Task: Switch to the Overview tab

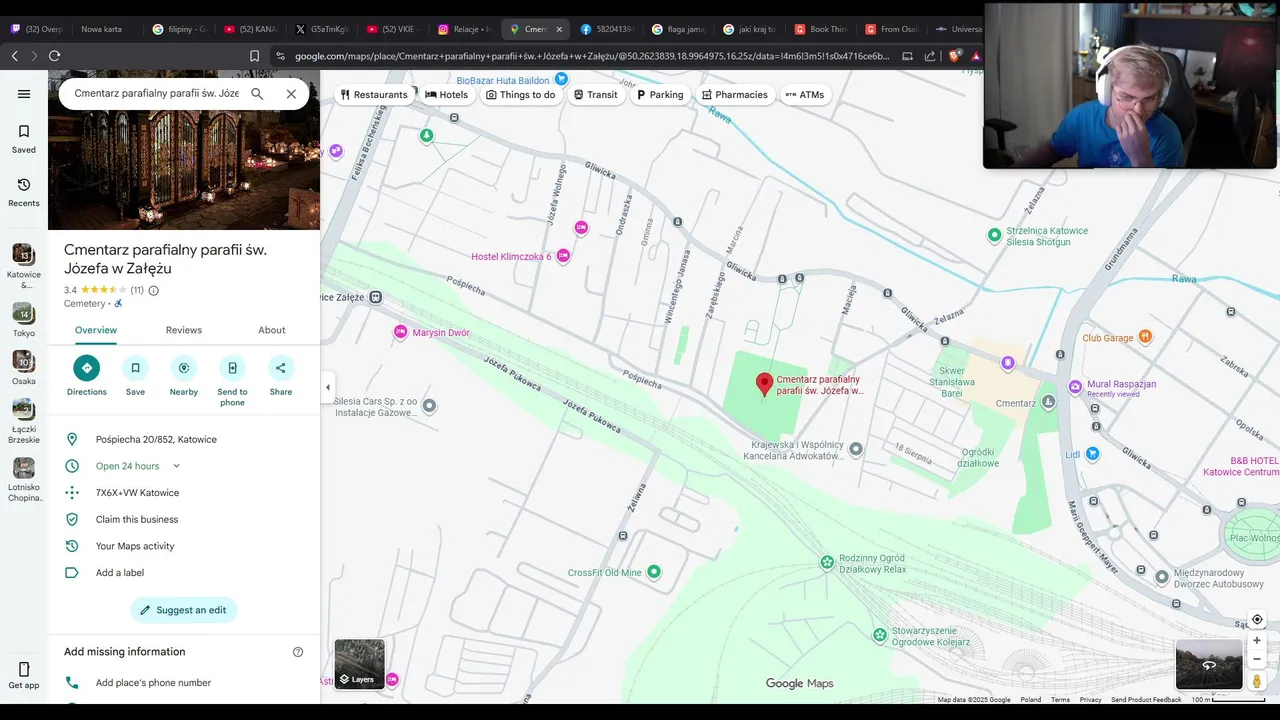Action: pos(96,330)
